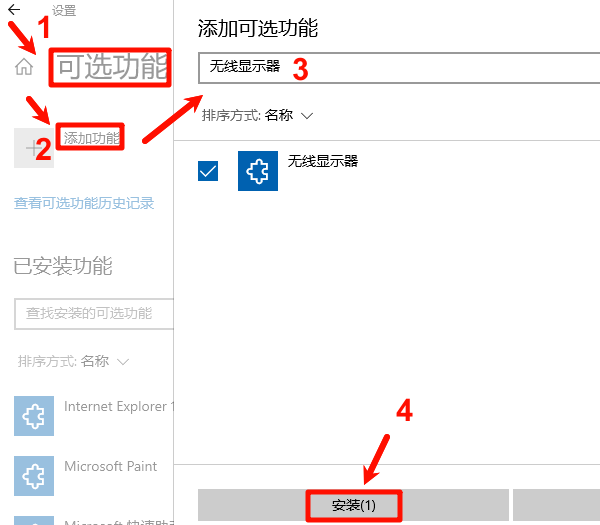The width and height of the screenshot is (600, 525).
Task: Click the plus icon to add feature
Action: point(34,148)
